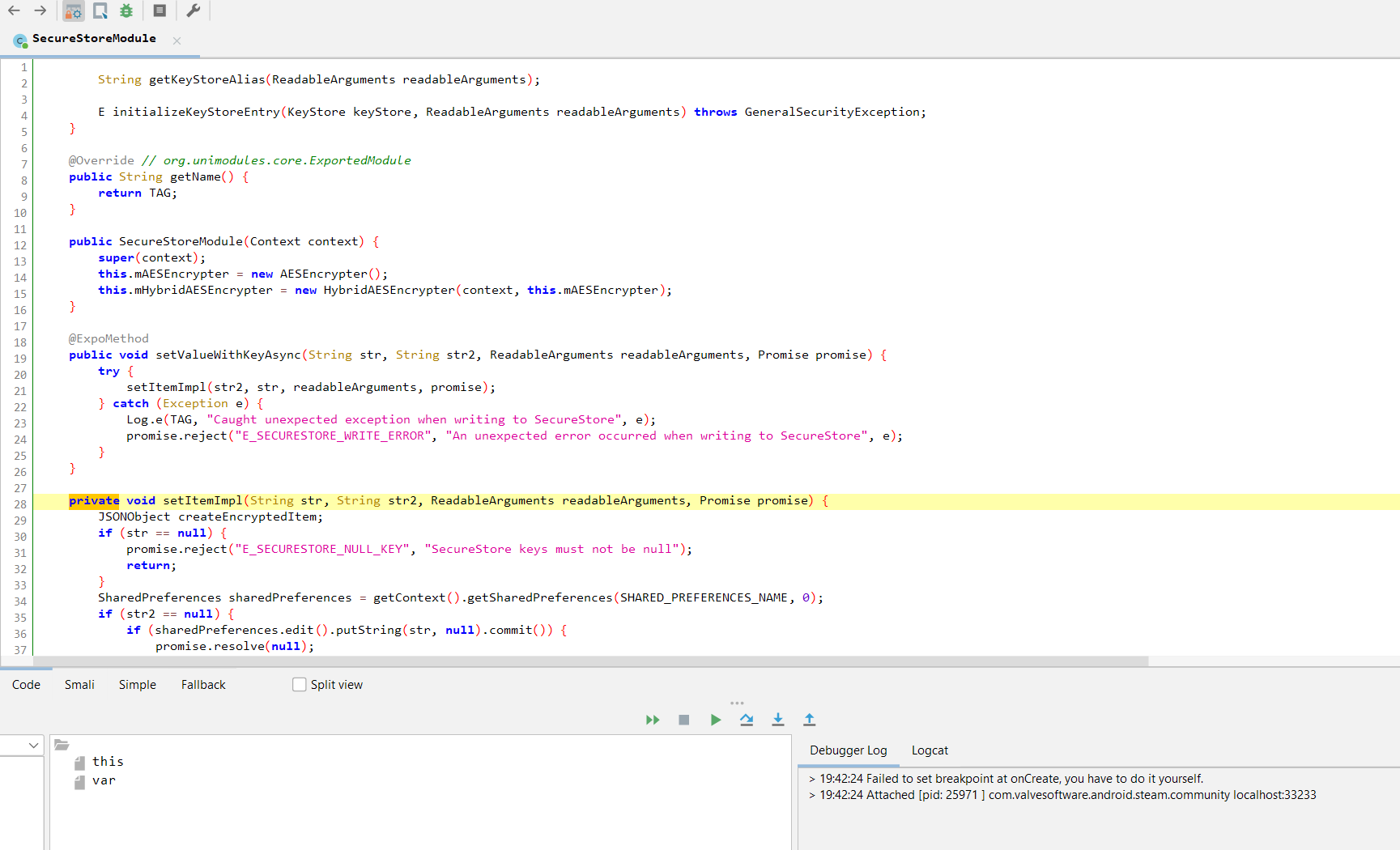The height and width of the screenshot is (850, 1400).
Task: Close the SecureStoreModule editor tab
Action: click(x=176, y=40)
